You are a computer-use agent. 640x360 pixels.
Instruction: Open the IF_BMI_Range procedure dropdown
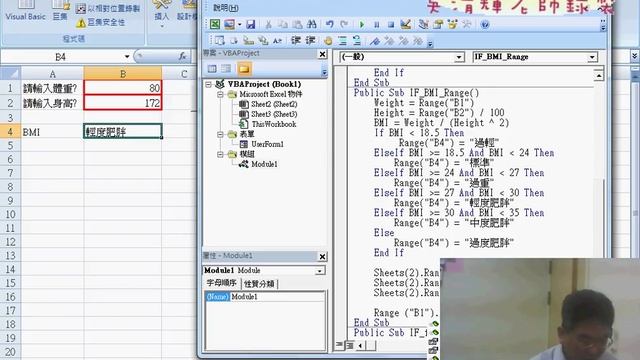[x=592, y=57]
